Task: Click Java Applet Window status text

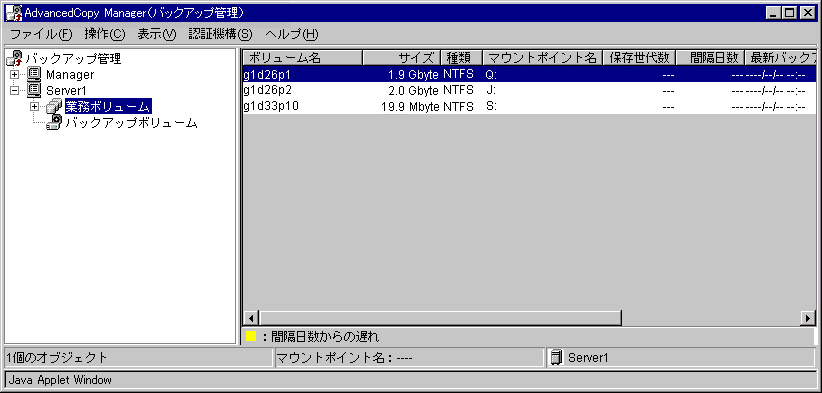Action: coord(60,380)
